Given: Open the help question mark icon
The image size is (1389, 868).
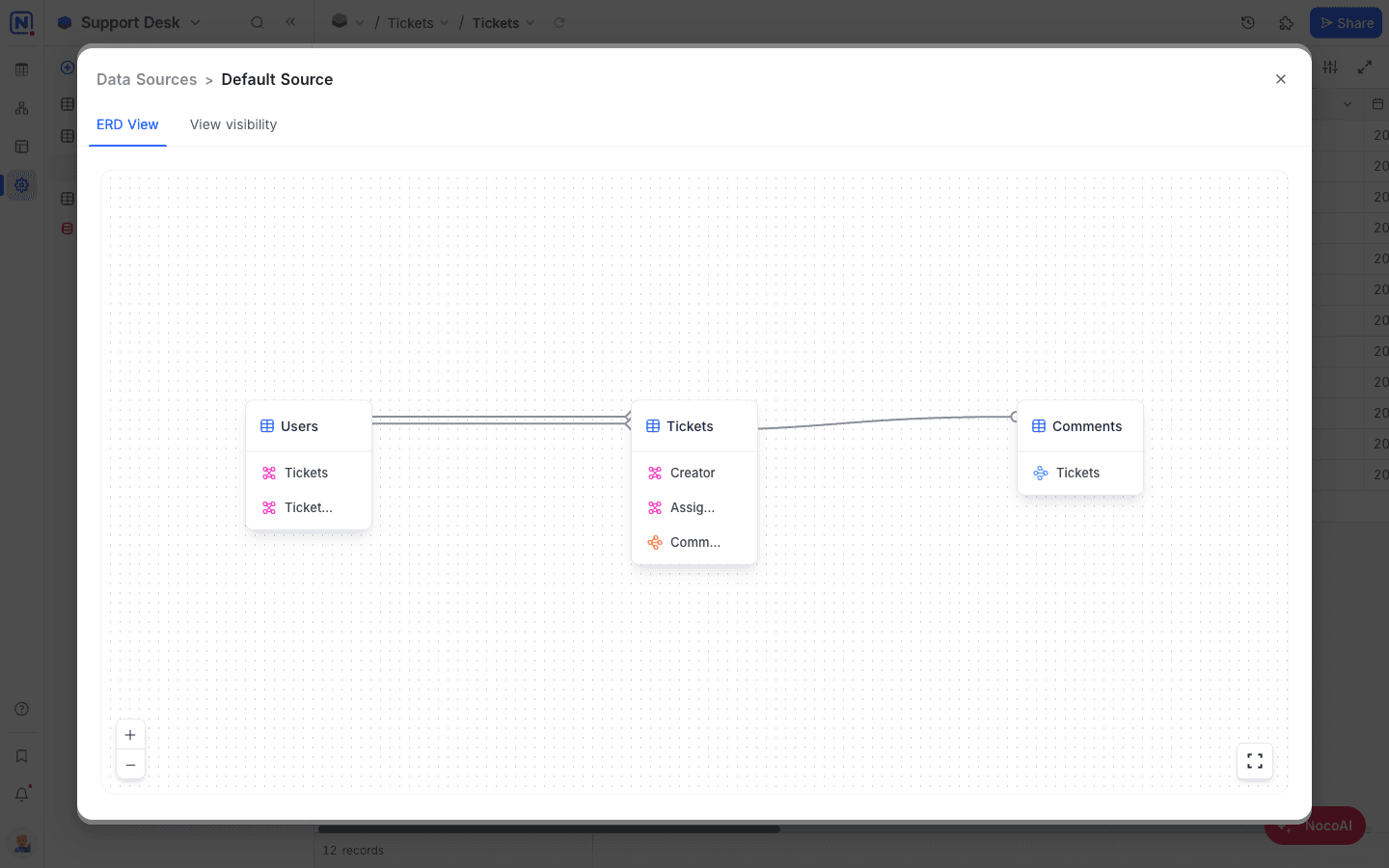Looking at the screenshot, I should [21, 709].
